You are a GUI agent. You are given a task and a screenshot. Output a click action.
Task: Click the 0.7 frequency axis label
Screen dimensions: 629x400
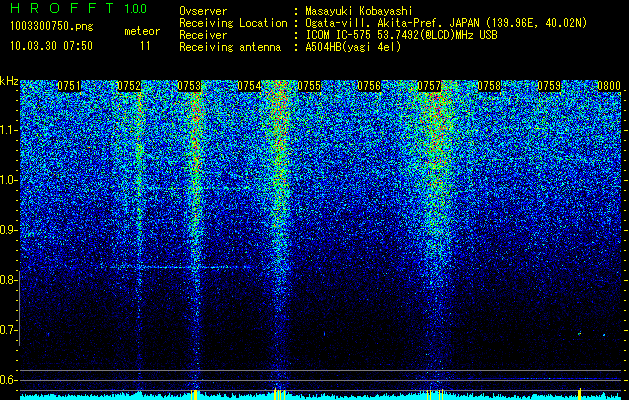7,330
